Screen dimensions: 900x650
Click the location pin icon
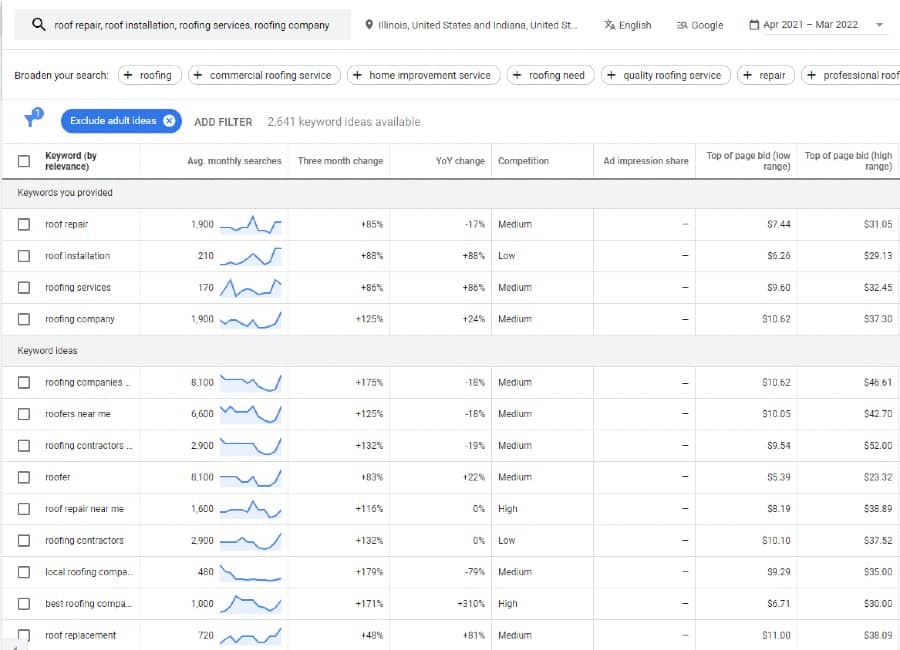point(369,25)
